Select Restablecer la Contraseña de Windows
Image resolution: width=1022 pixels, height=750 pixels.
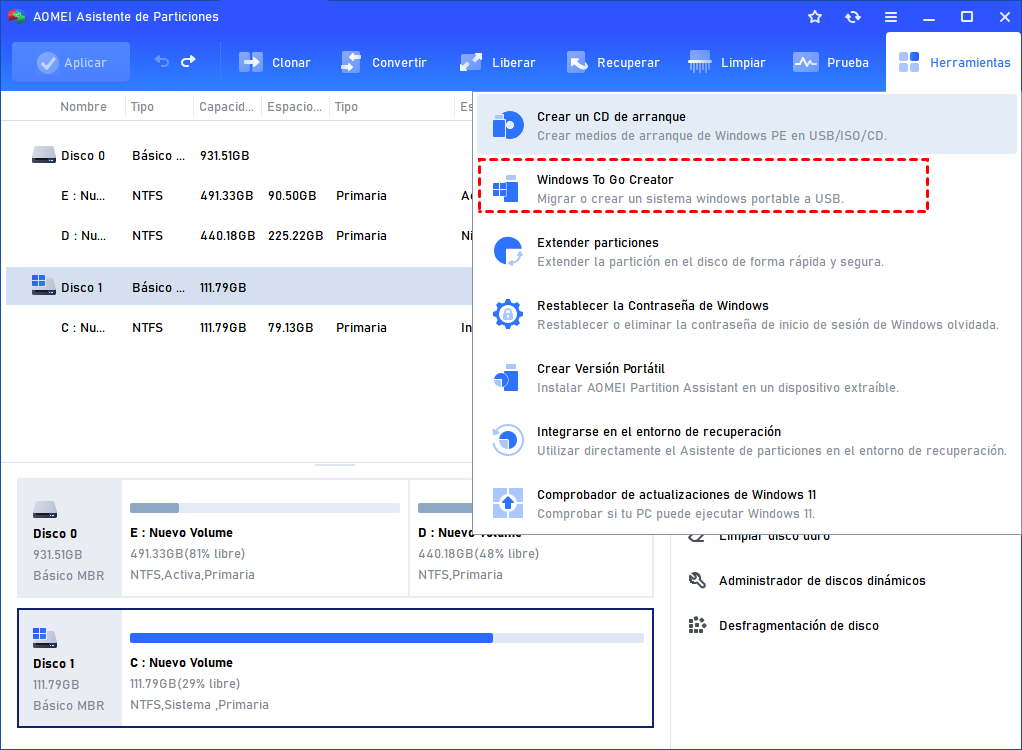pyautogui.click(x=747, y=315)
